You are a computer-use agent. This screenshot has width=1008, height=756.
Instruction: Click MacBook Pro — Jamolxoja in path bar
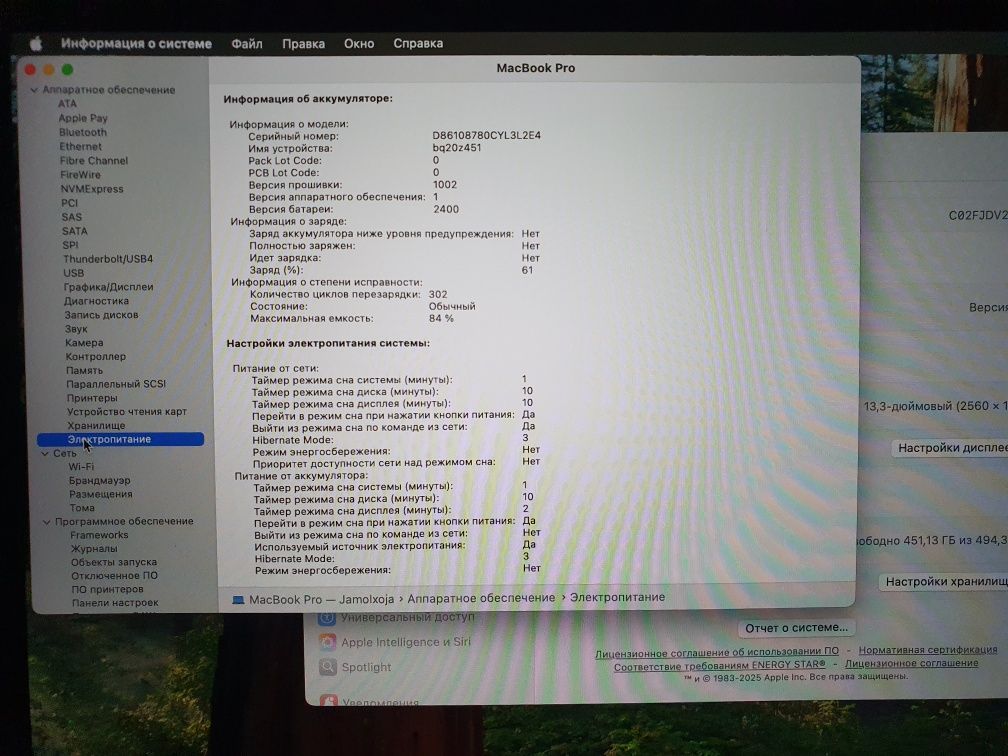(x=321, y=599)
